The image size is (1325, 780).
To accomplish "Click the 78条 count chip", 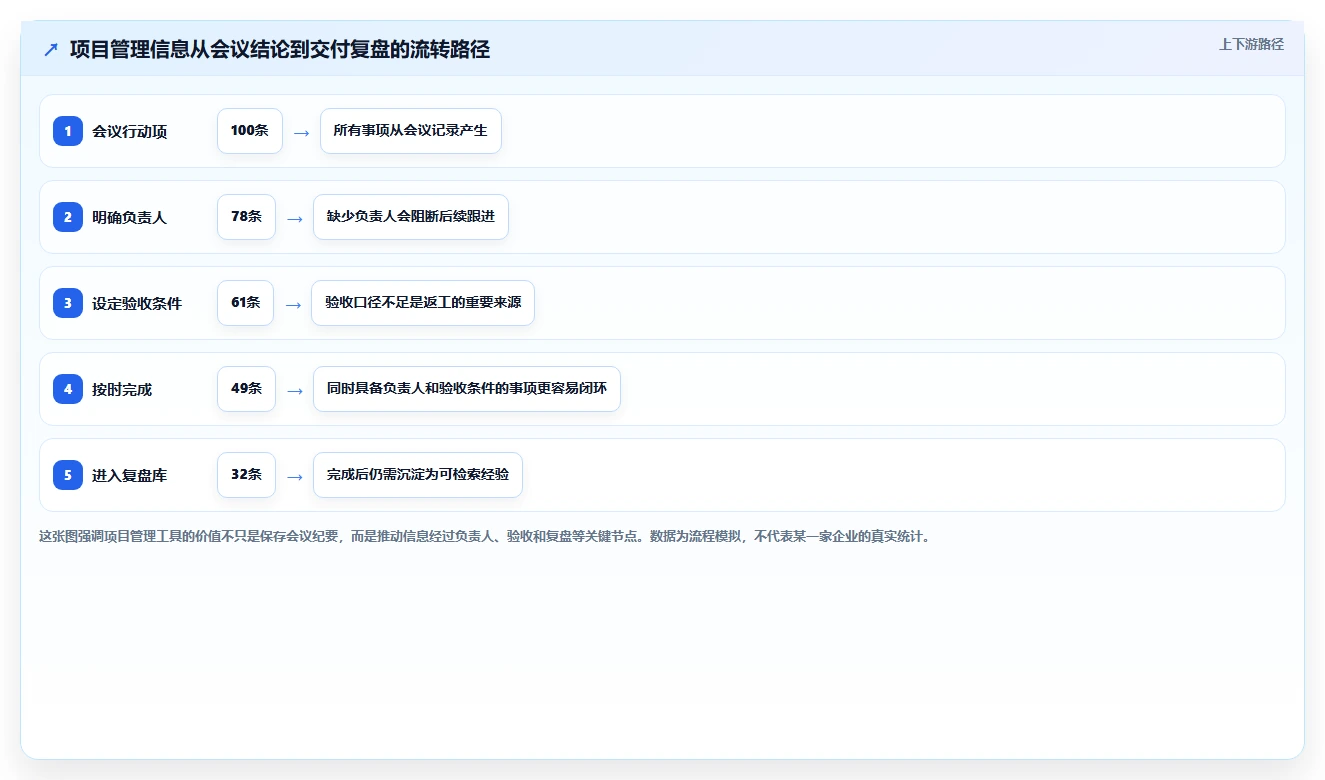I will pos(246,217).
